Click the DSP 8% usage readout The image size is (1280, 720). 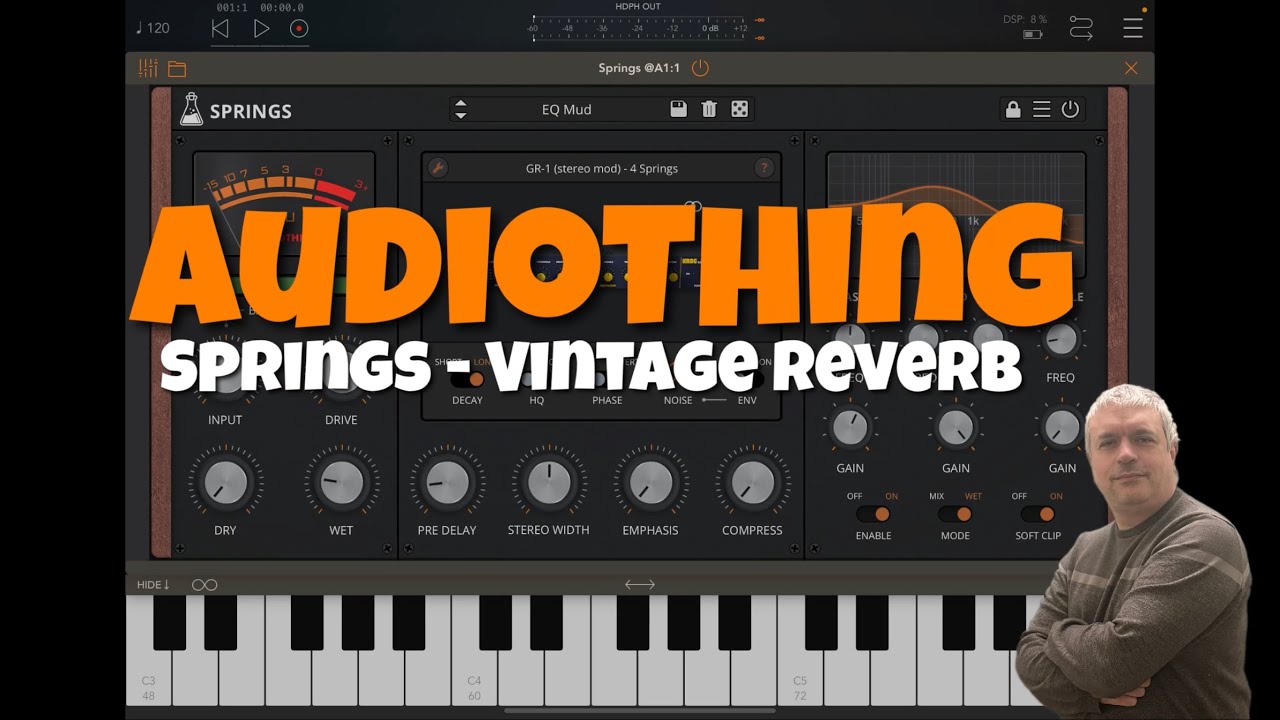pos(1025,19)
